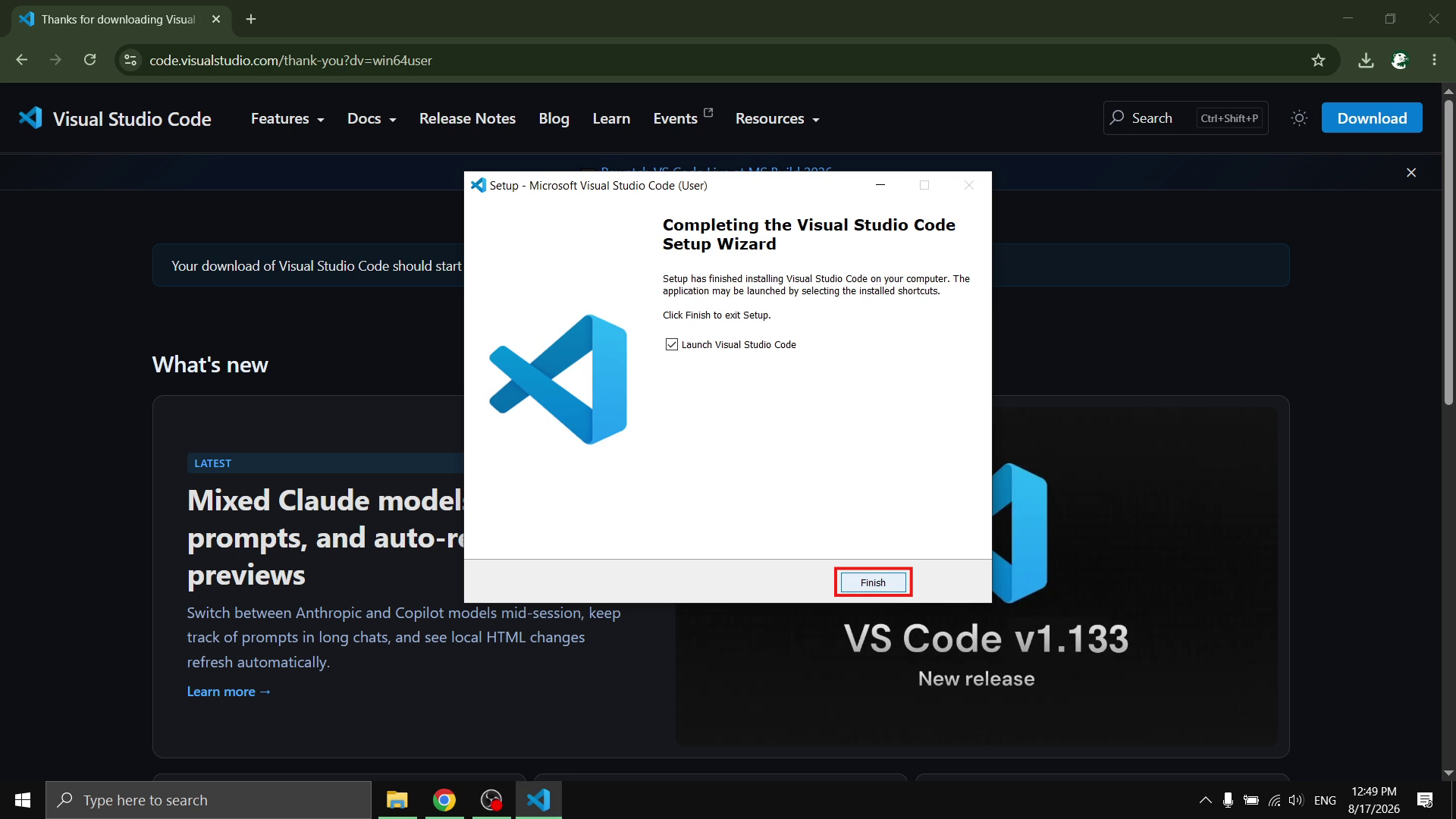Click the Visual Studio Code logo in the site header
Viewport: 1456px width, 819px height.
[x=115, y=118]
